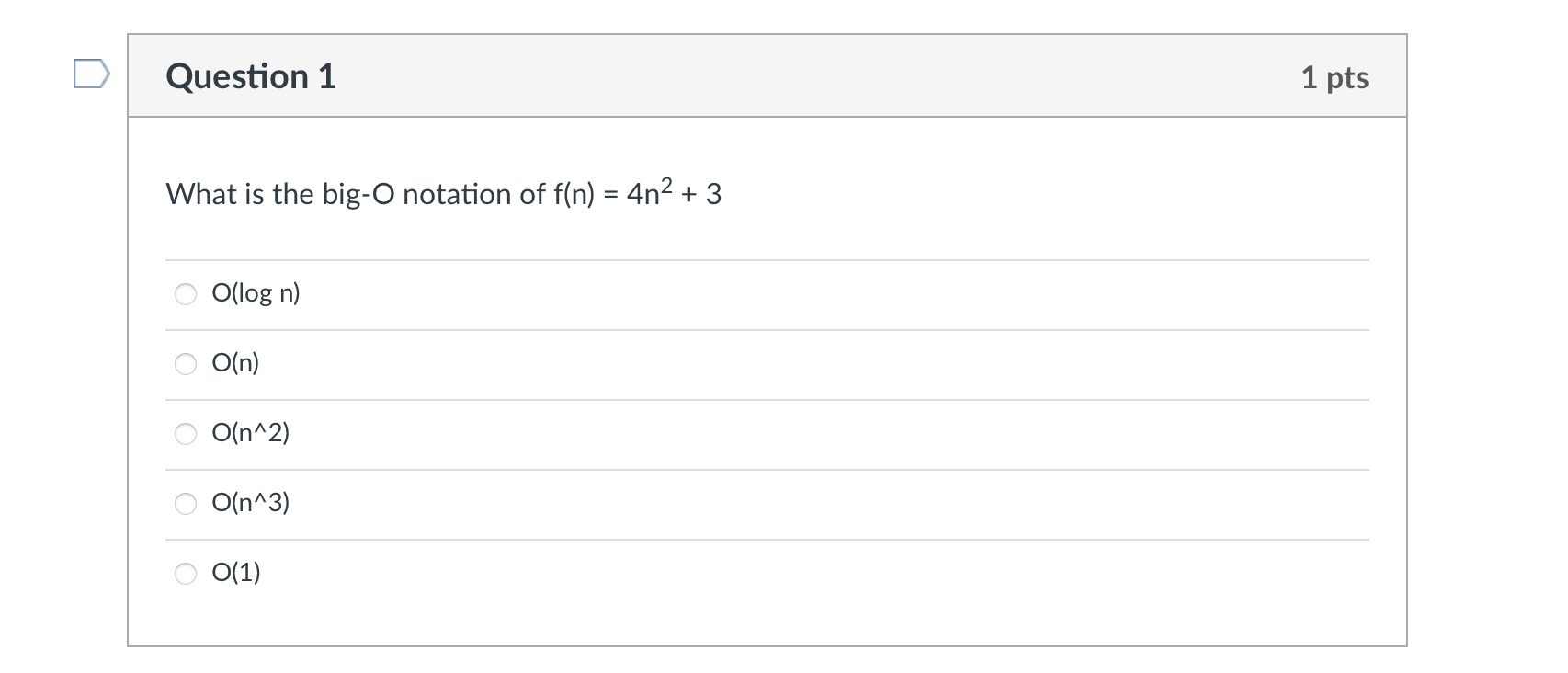Viewport: 1568px width, 673px height.
Task: Pick the last answer option O(1)
Action: [187, 573]
